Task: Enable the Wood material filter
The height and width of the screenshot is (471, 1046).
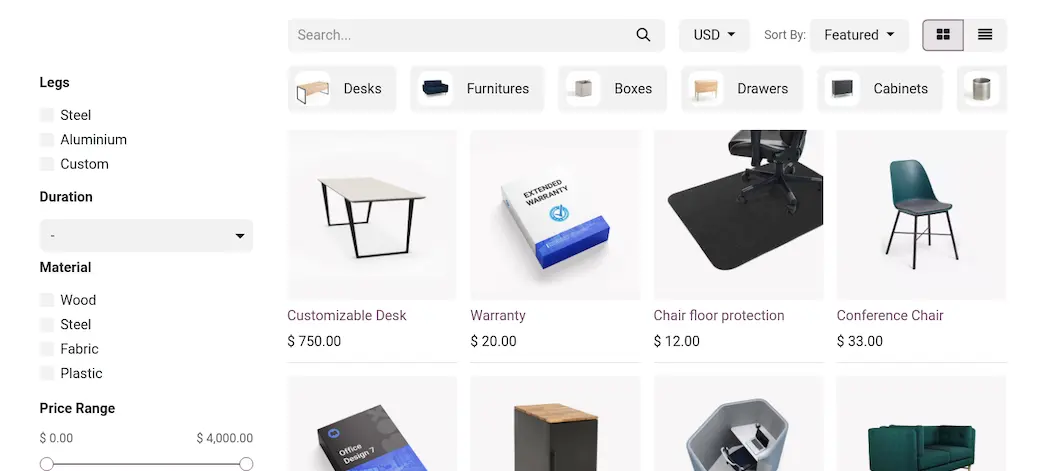Action: [x=47, y=300]
